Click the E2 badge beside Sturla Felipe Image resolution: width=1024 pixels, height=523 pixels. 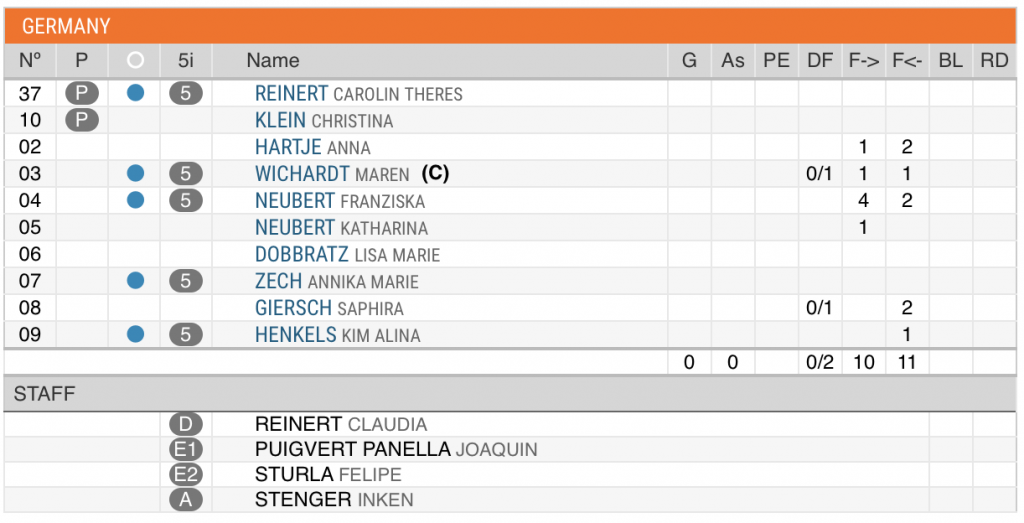click(185, 475)
